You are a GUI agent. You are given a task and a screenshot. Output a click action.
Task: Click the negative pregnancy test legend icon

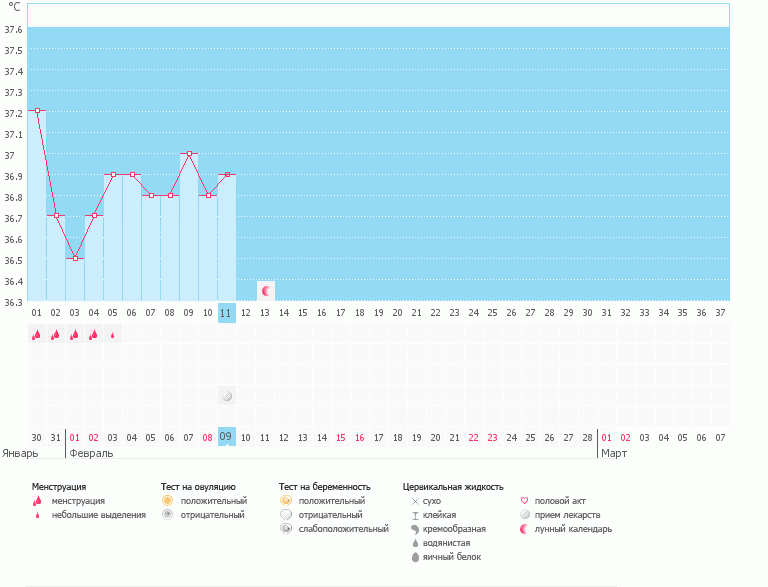285,514
